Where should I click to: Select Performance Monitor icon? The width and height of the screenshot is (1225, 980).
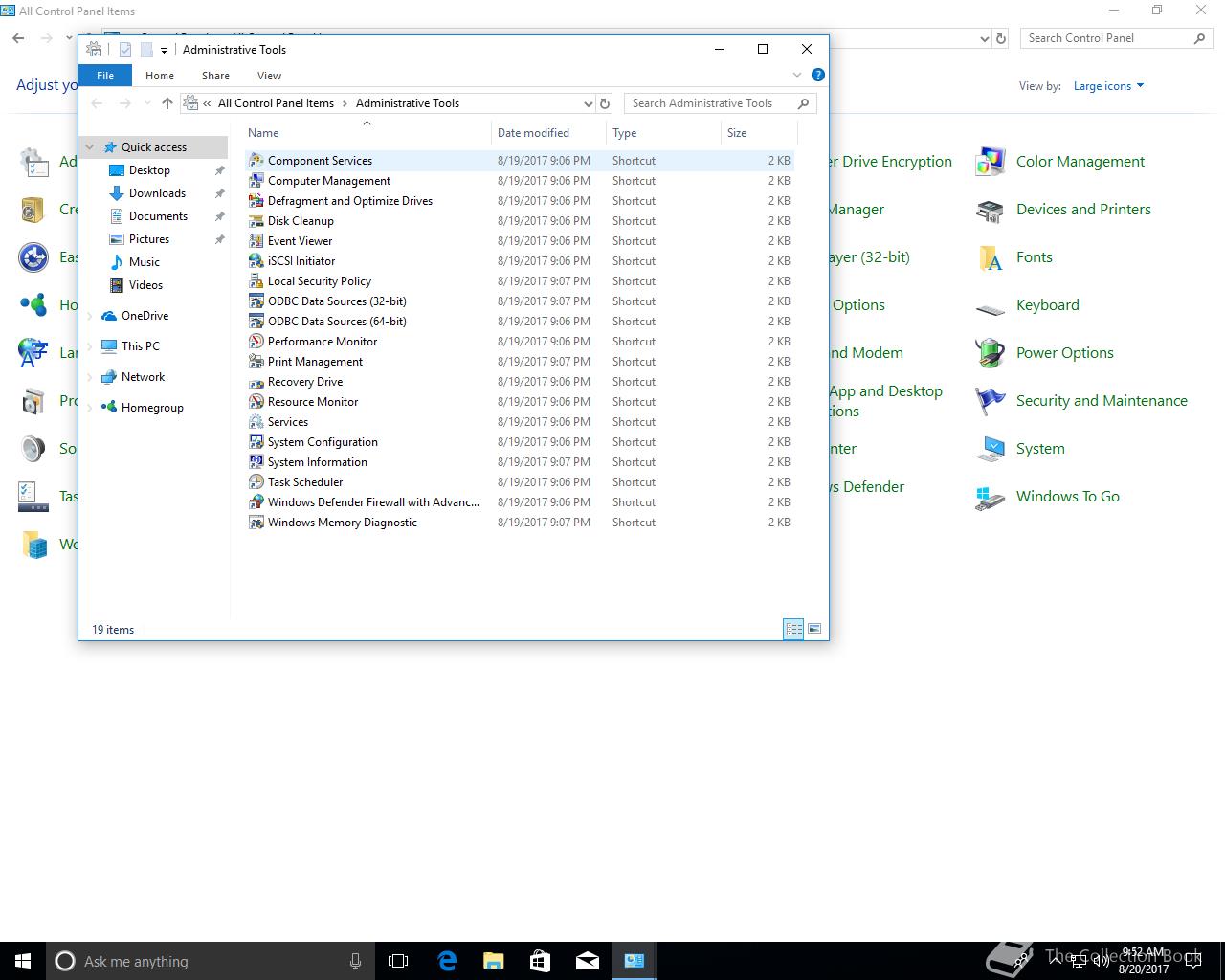click(x=256, y=342)
